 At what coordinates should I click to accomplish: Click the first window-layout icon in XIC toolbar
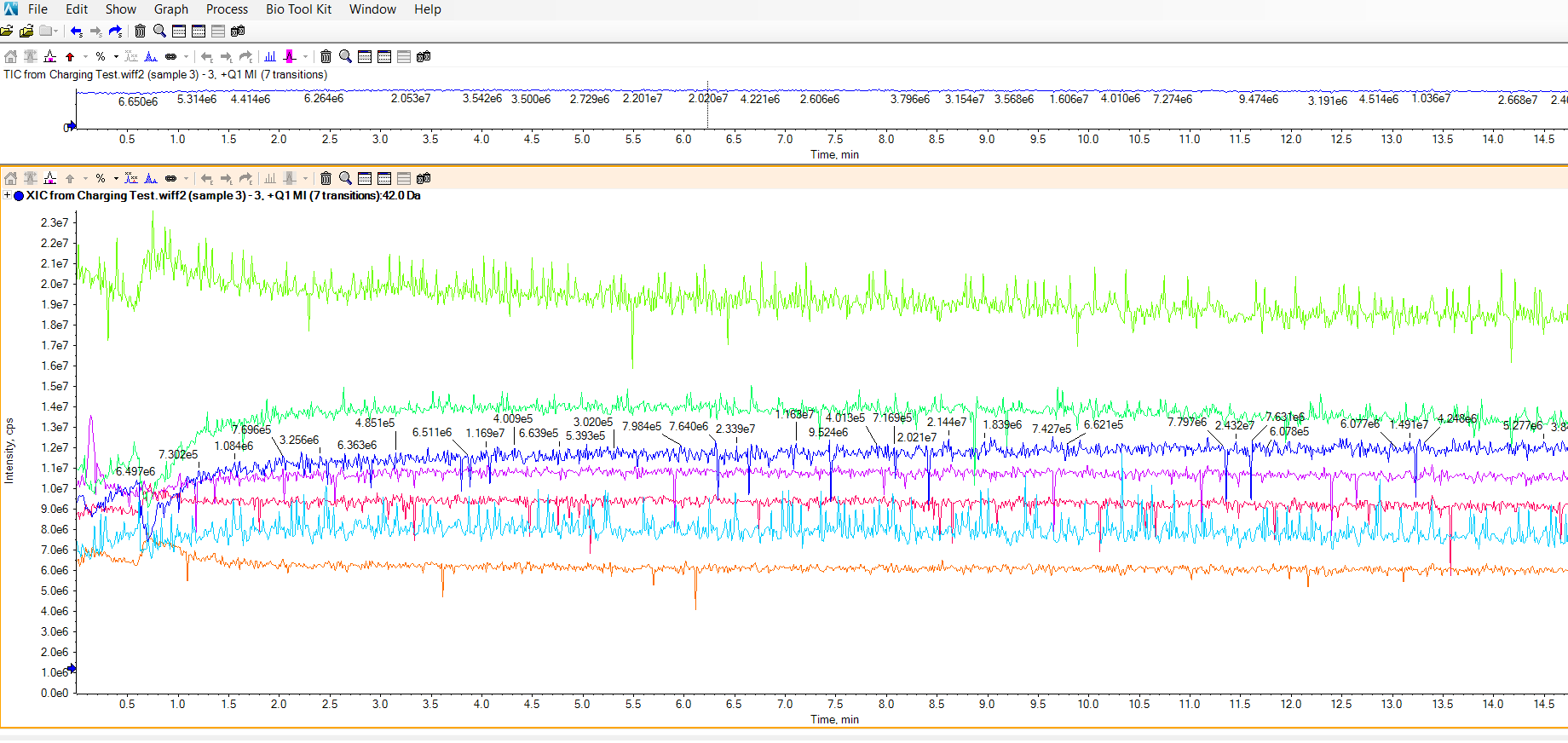[365, 179]
